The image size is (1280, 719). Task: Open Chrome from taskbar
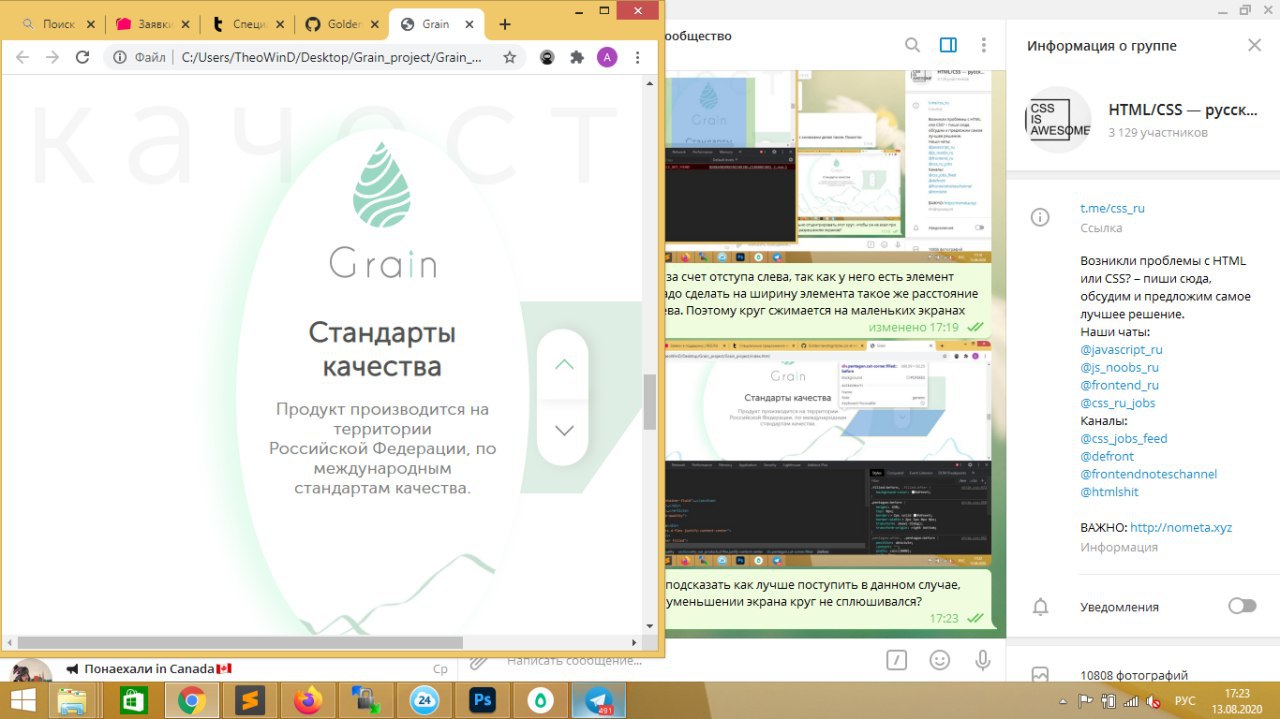tap(190, 700)
